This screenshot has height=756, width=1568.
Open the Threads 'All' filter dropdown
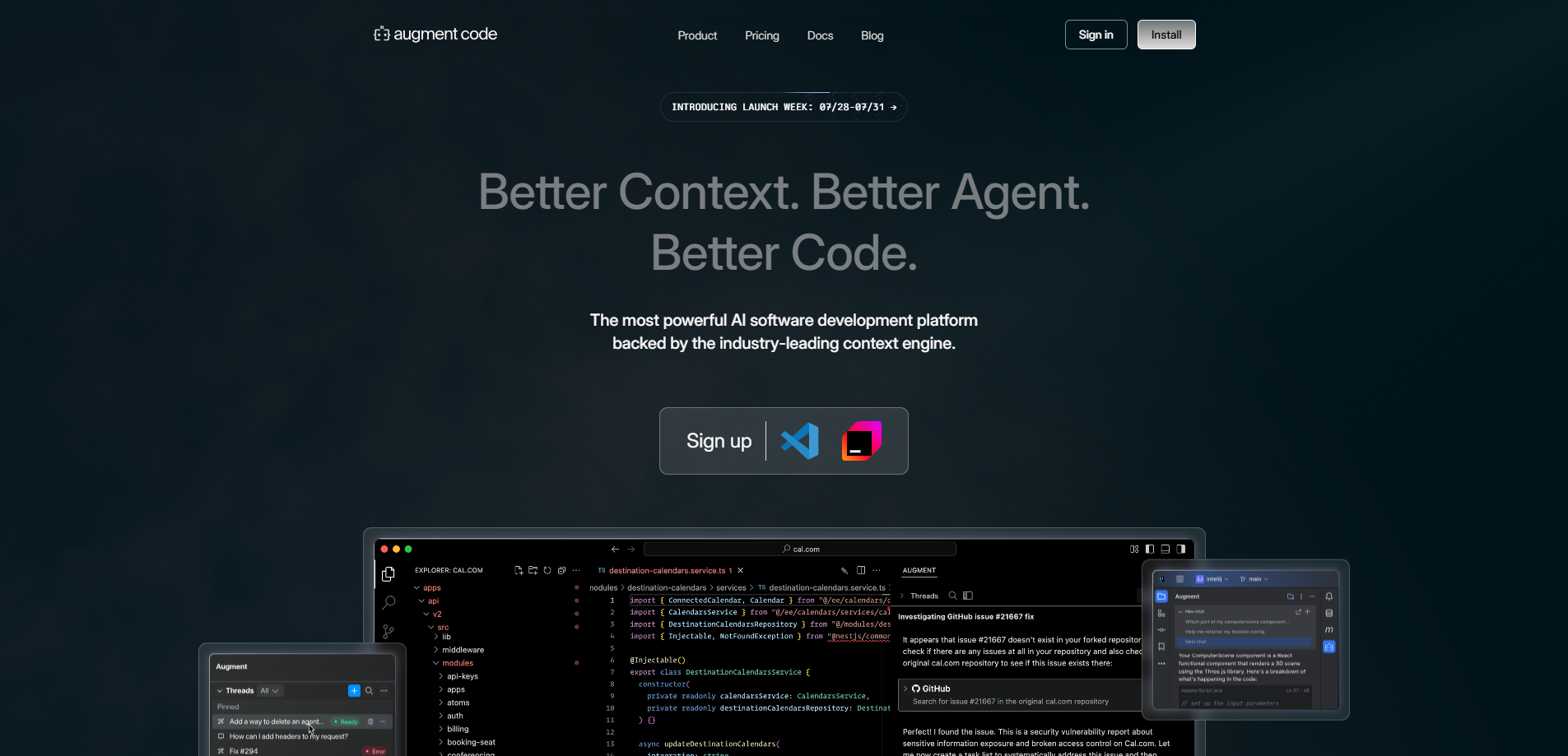pyautogui.click(x=269, y=691)
